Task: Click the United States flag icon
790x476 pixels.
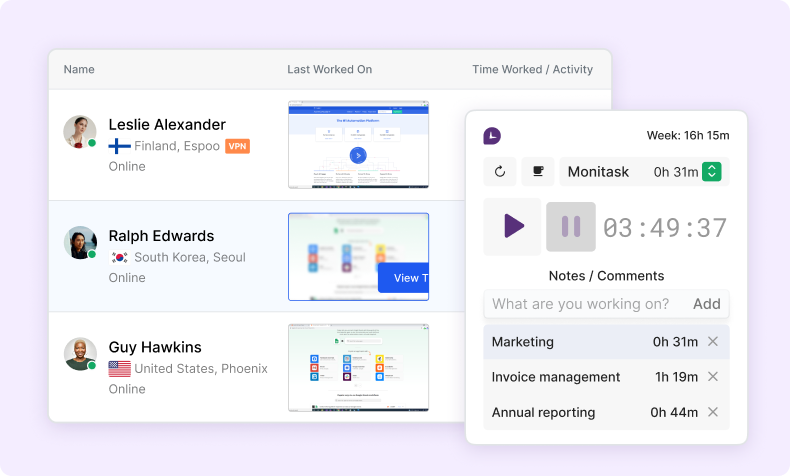Action: (x=119, y=369)
